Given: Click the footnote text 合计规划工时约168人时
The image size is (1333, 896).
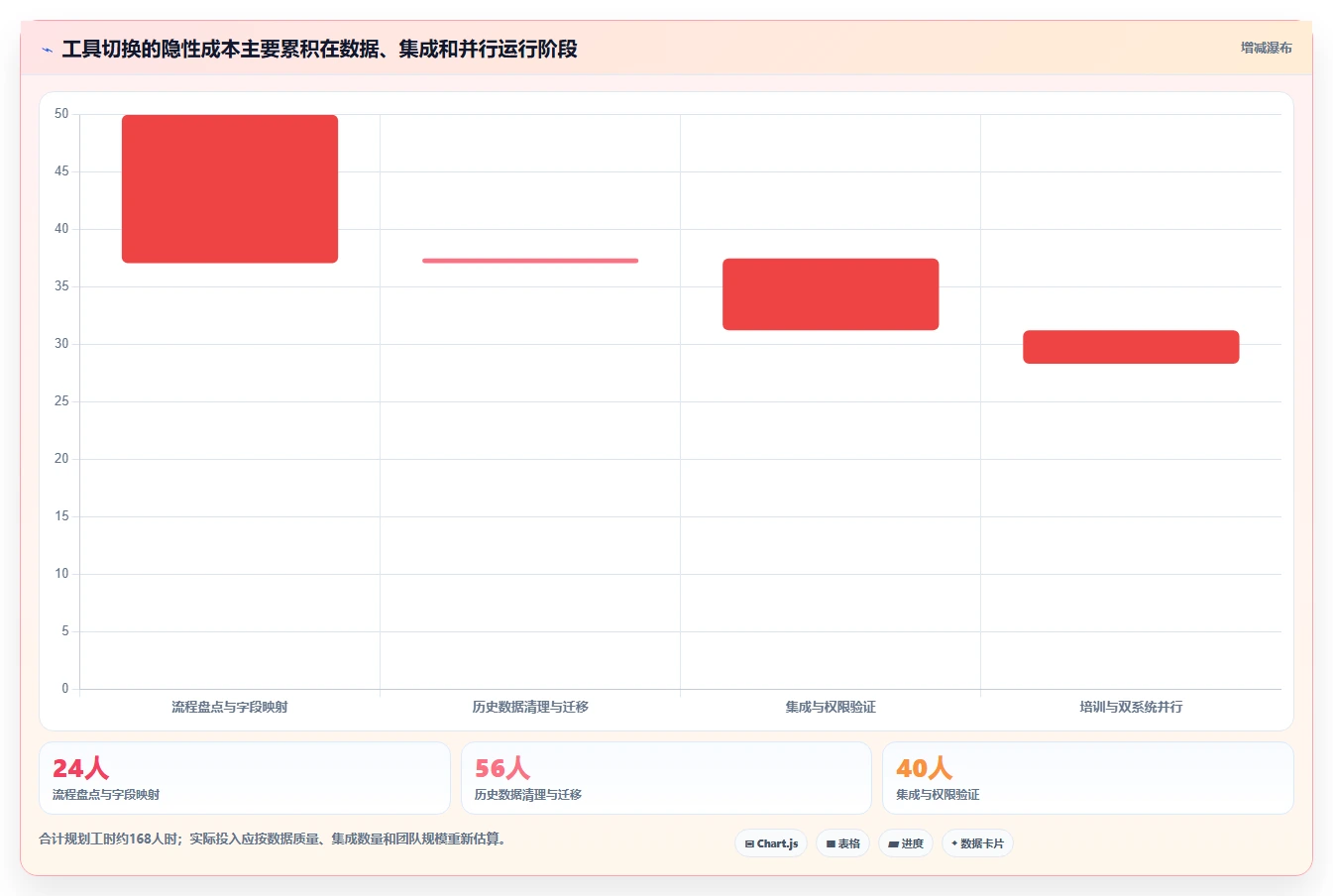Looking at the screenshot, I should pyautogui.click(x=273, y=839).
